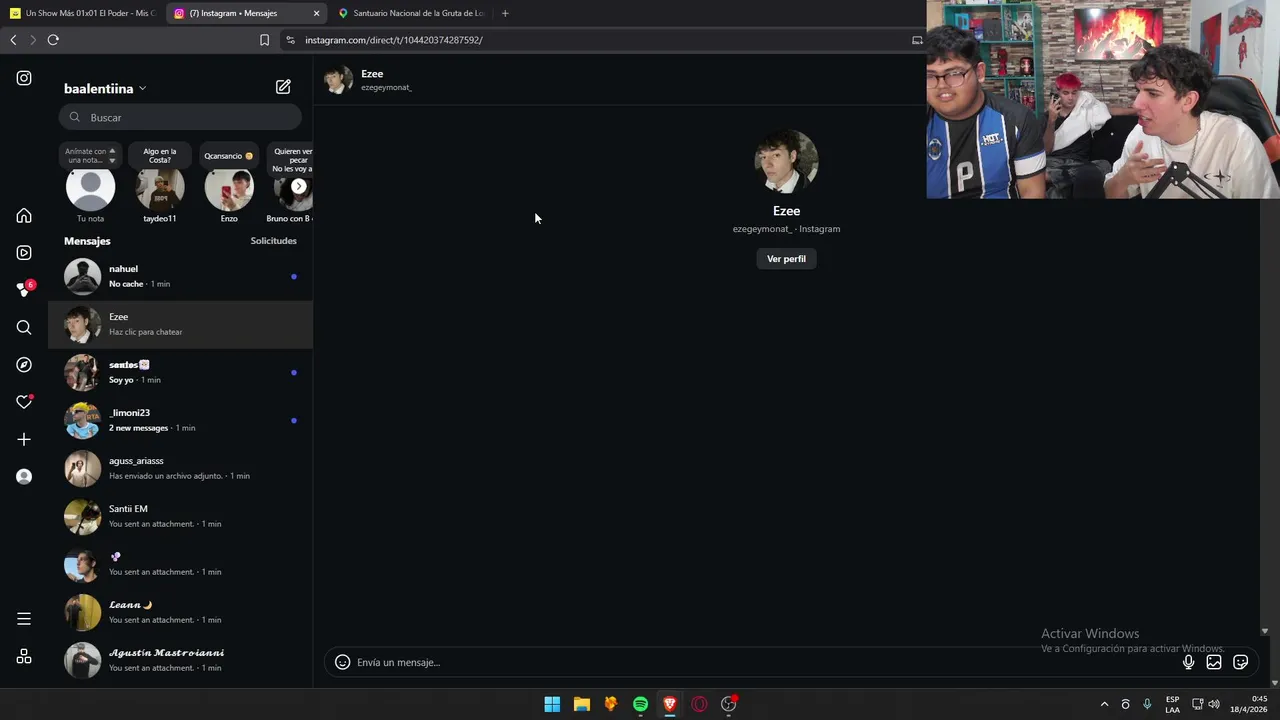Switch to Un Show Más browser tab
The width and height of the screenshot is (1280, 720).
tap(82, 13)
